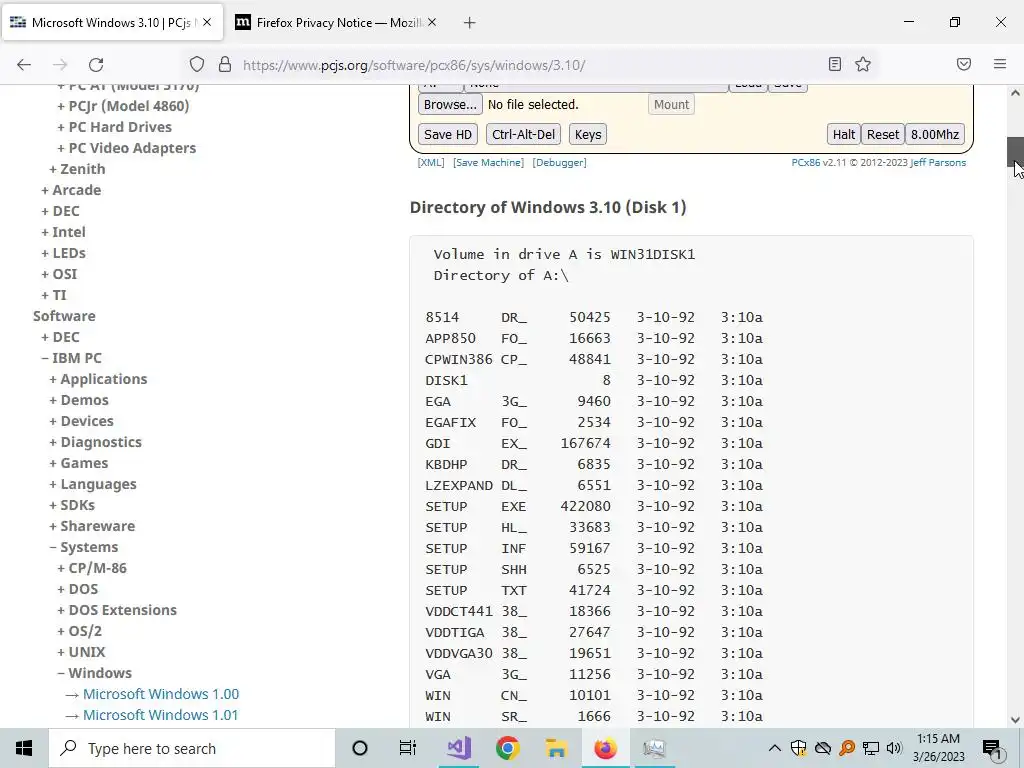The image size is (1024, 768).
Task: Click the Cortana circle icon in taskbar
Action: point(359,748)
